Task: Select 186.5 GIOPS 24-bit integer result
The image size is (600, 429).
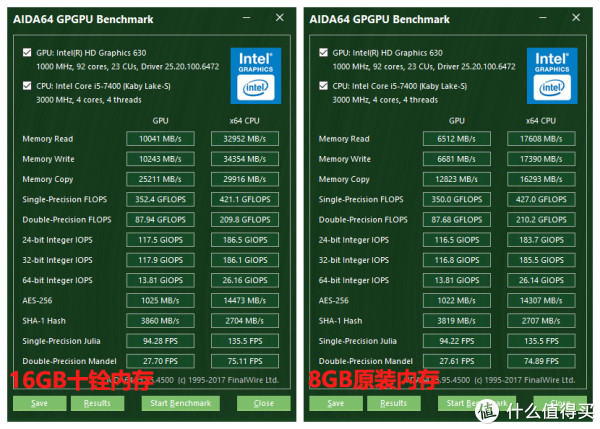Action: point(245,240)
